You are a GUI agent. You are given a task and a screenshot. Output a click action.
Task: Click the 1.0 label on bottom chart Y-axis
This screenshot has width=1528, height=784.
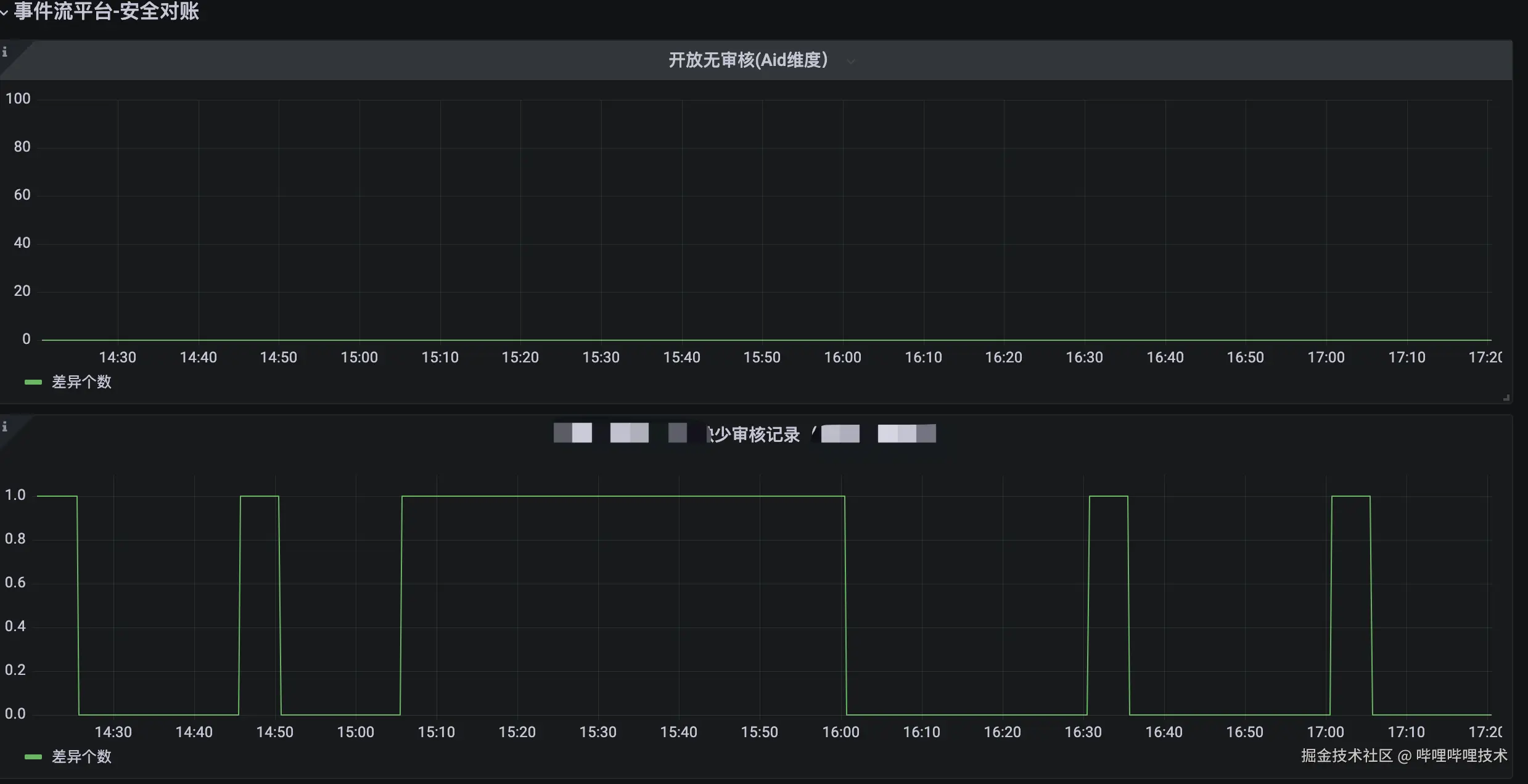click(x=15, y=495)
